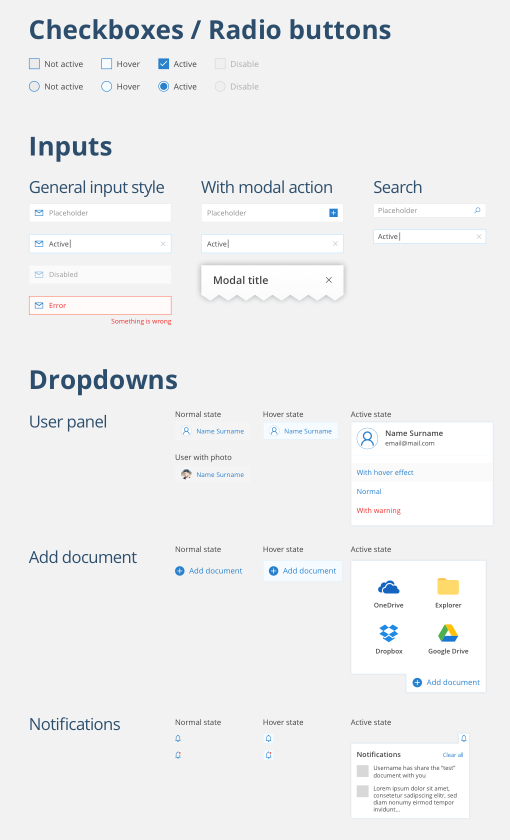Click the 'Something is wrong' error text
Image resolution: width=510 pixels, height=840 pixels.
click(x=141, y=321)
